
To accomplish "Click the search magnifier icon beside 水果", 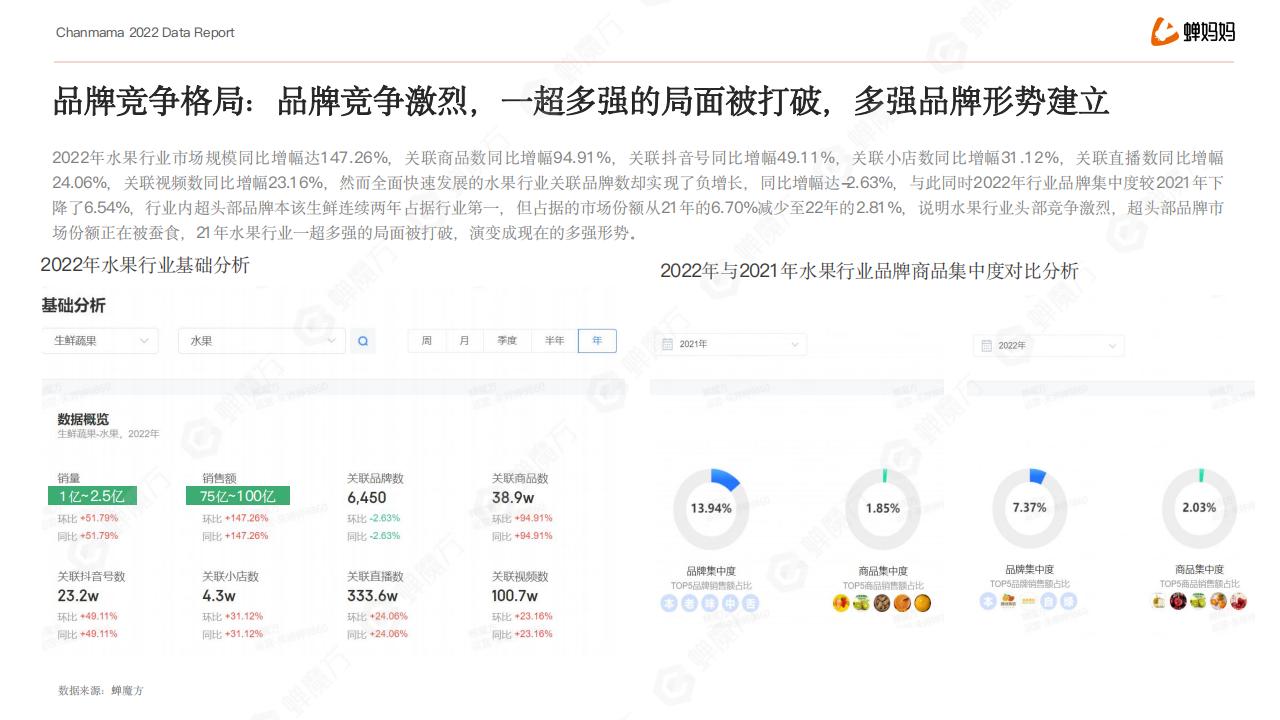I will pos(363,341).
